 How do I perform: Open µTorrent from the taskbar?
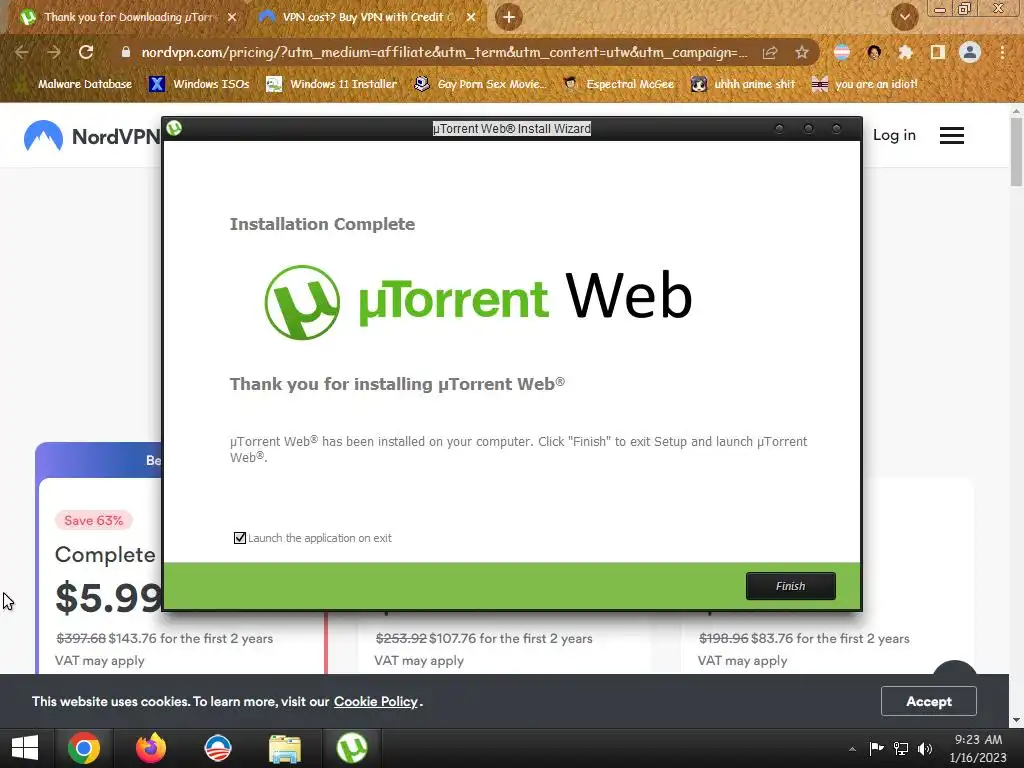coord(352,748)
